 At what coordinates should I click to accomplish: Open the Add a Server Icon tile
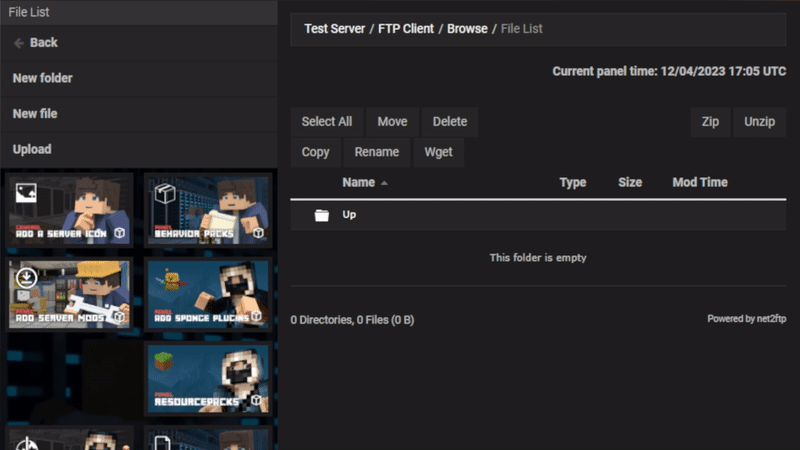click(x=71, y=209)
